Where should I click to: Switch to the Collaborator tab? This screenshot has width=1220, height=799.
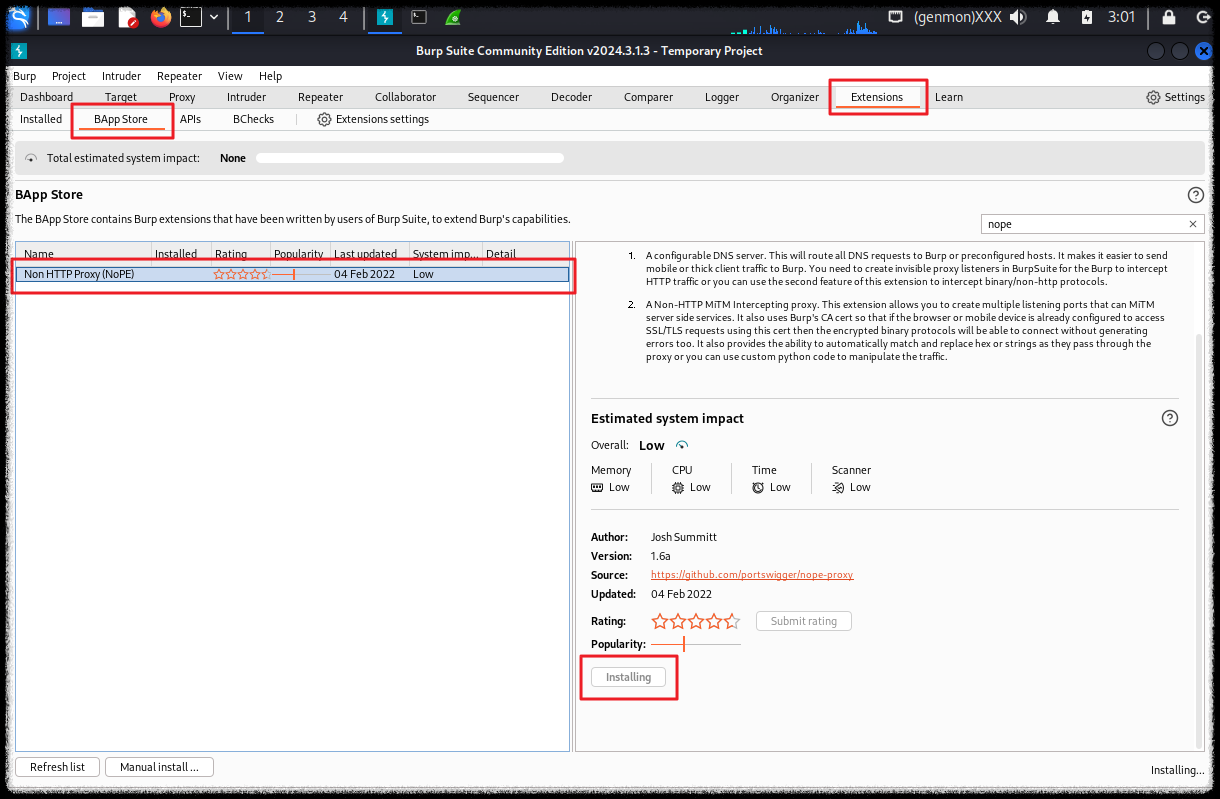click(x=405, y=97)
